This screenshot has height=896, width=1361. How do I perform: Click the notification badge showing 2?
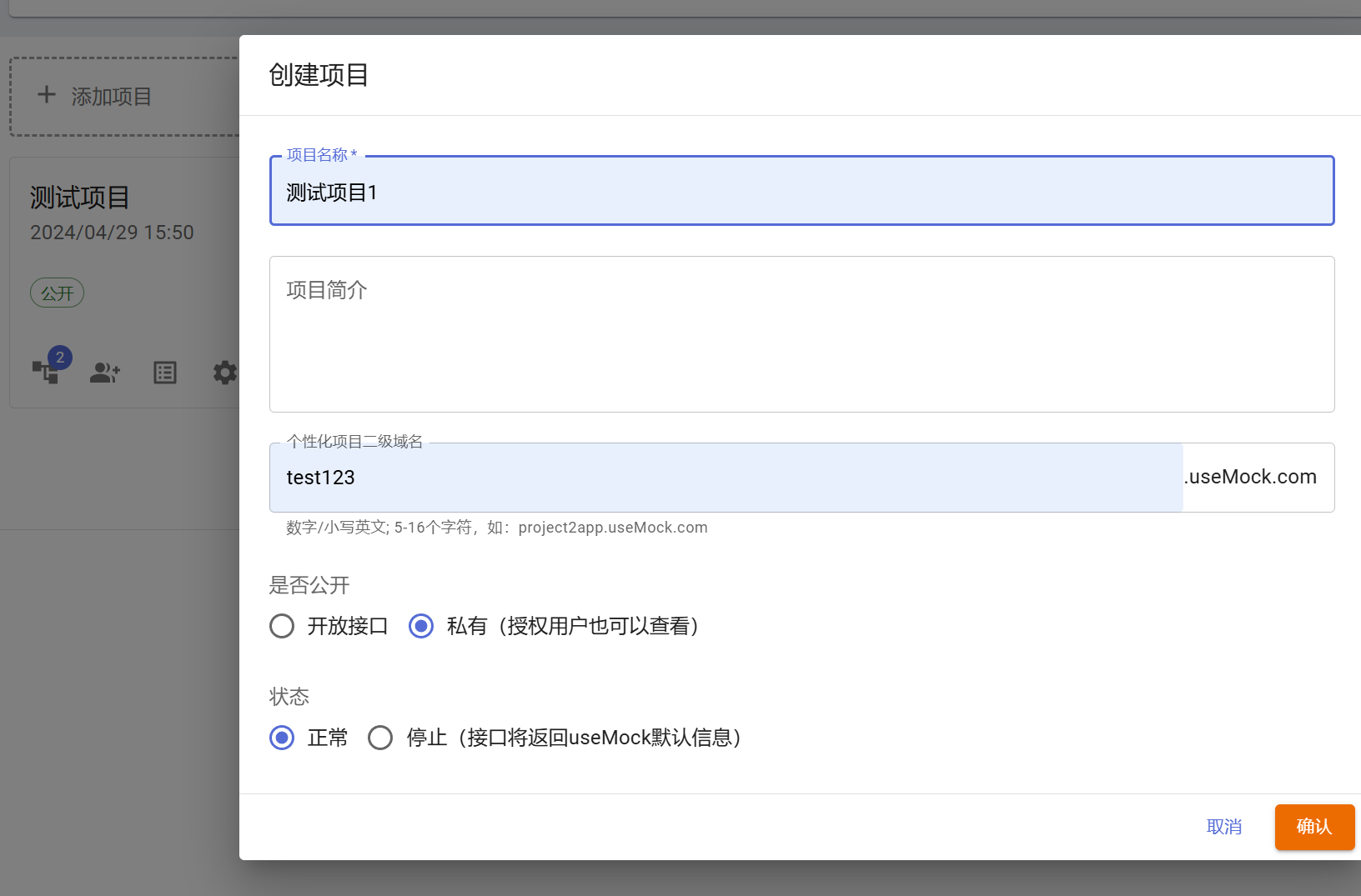tap(60, 357)
